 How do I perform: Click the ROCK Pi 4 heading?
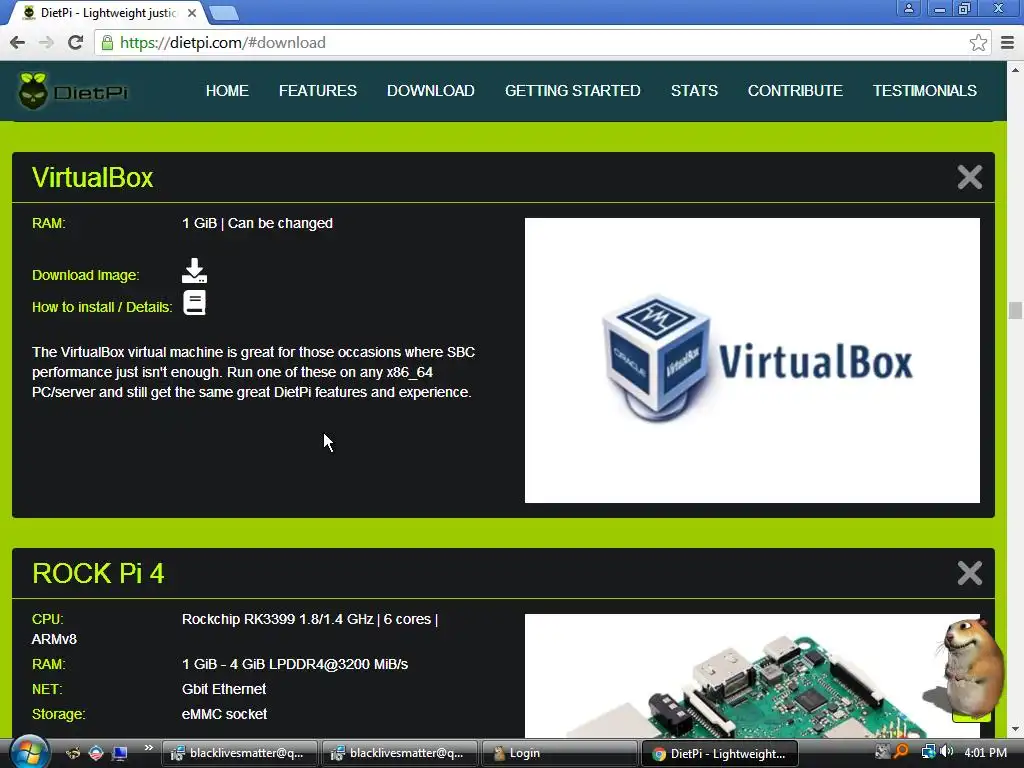[98, 573]
